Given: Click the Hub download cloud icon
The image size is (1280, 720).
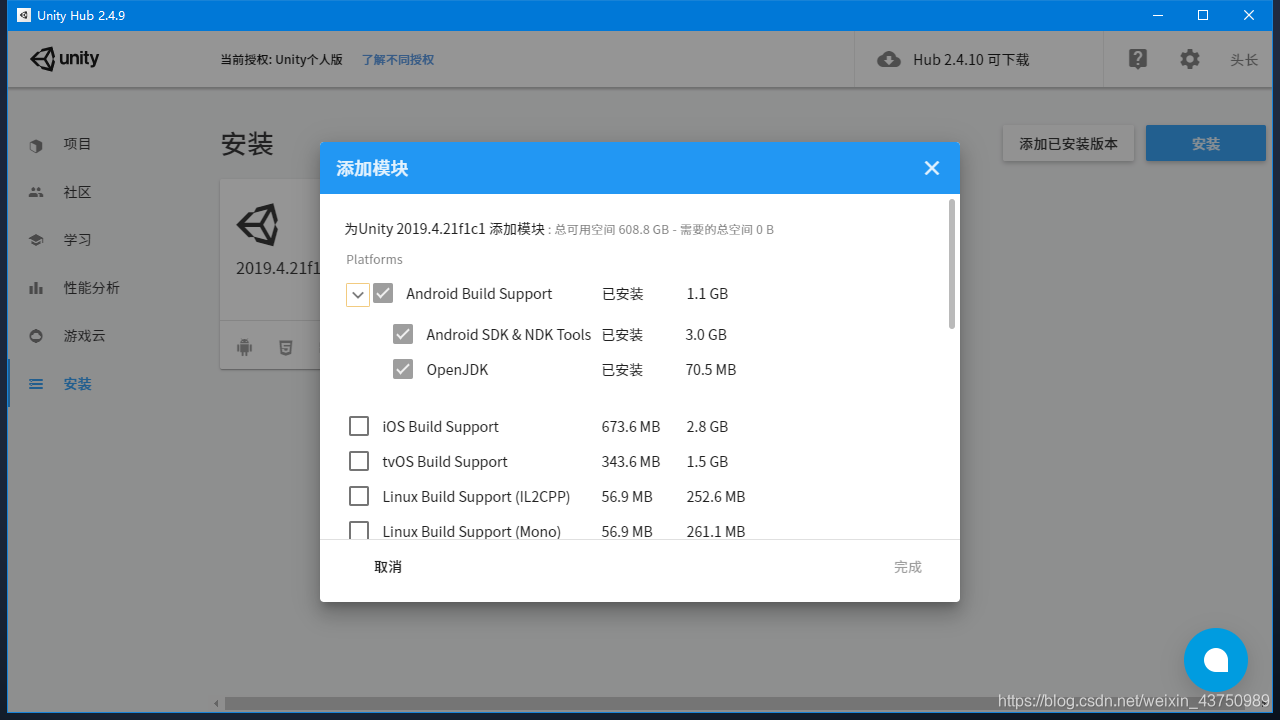Looking at the screenshot, I should 888,59.
